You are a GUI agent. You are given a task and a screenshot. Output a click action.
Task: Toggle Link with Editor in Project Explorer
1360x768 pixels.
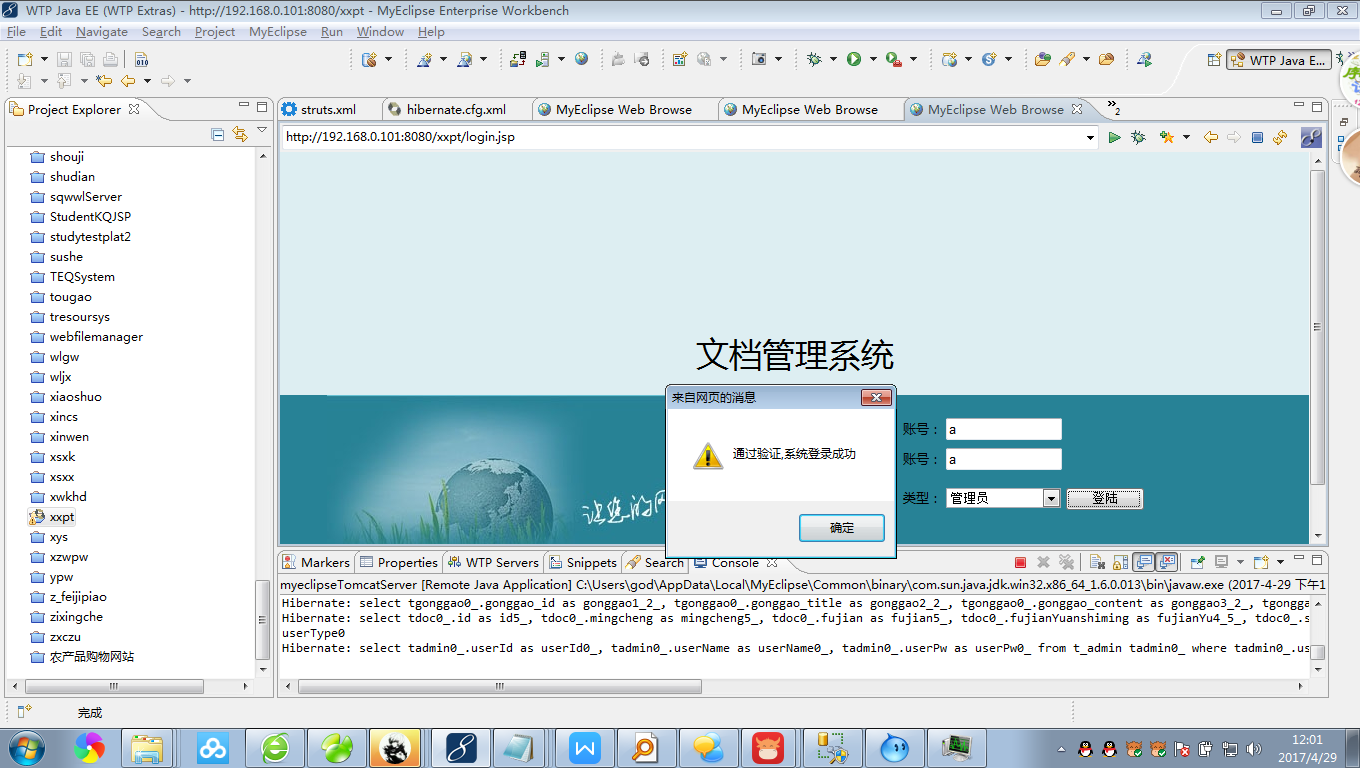(240, 134)
